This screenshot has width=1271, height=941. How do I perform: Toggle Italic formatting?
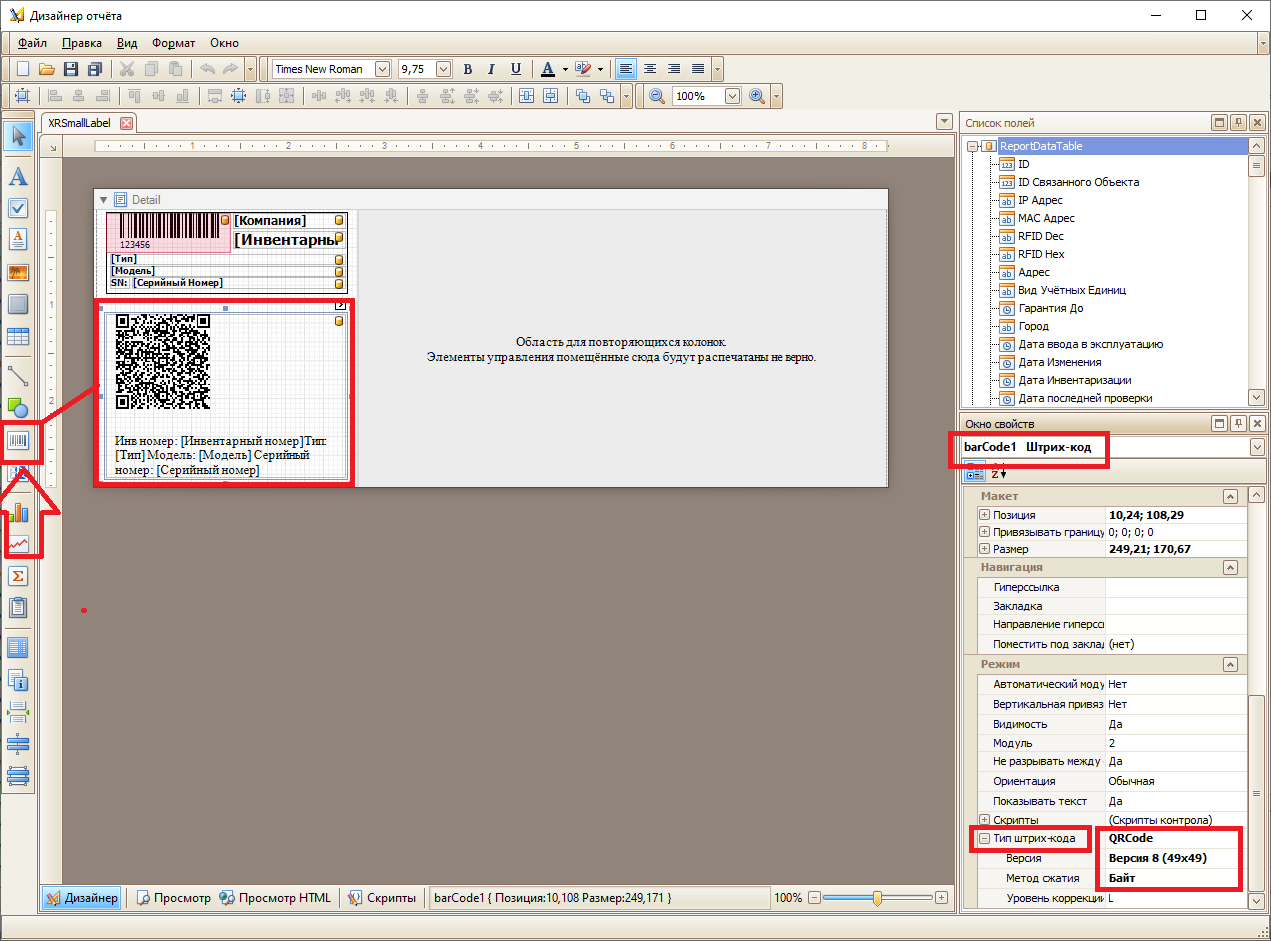(491, 69)
